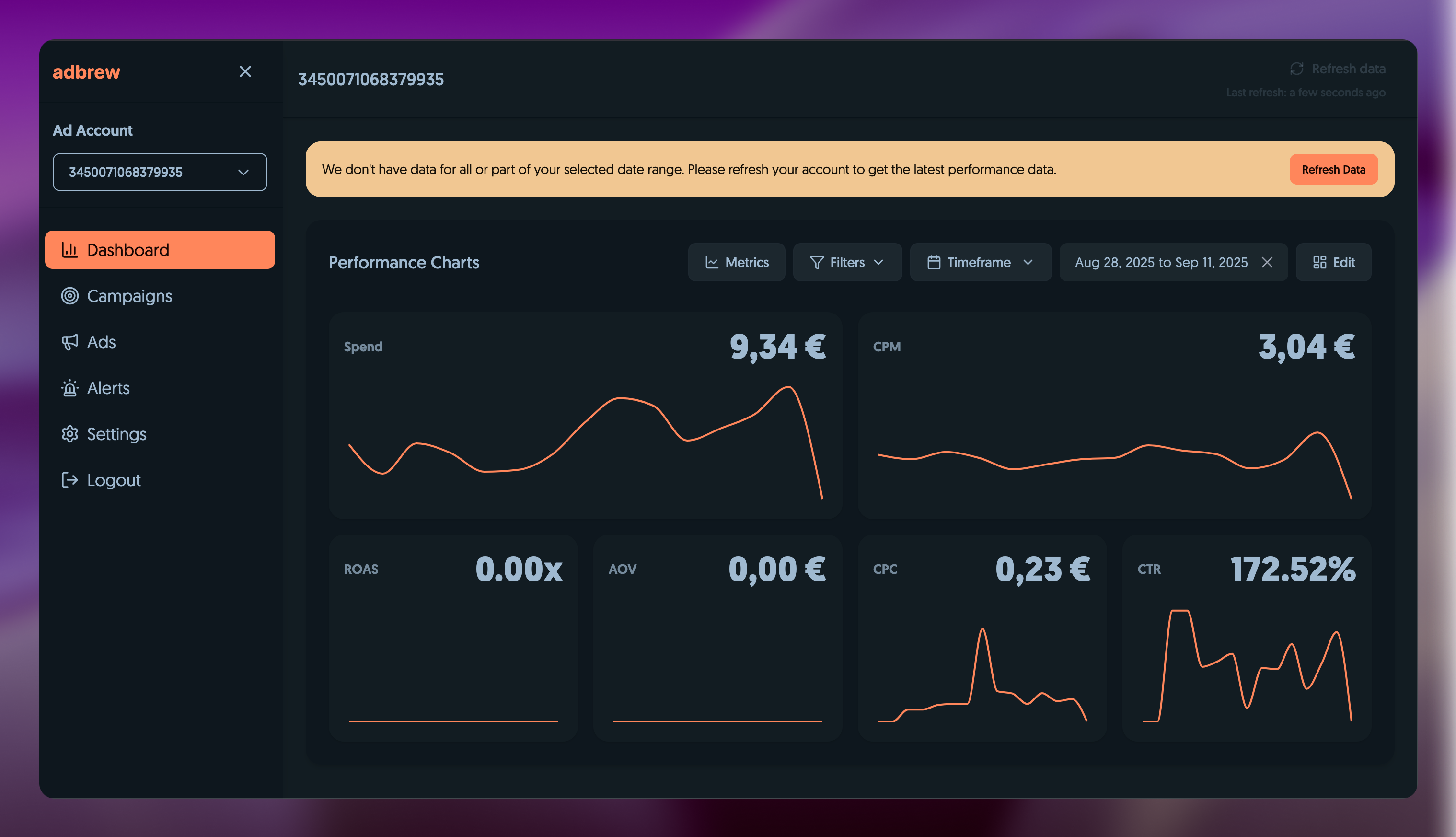Click the Logout arrow icon

coord(69,479)
